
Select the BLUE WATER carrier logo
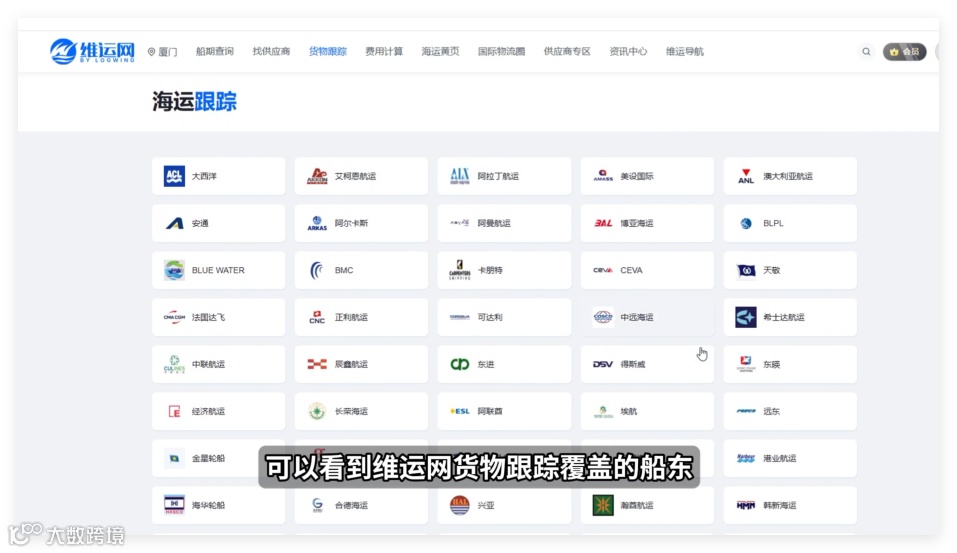[x=174, y=270]
